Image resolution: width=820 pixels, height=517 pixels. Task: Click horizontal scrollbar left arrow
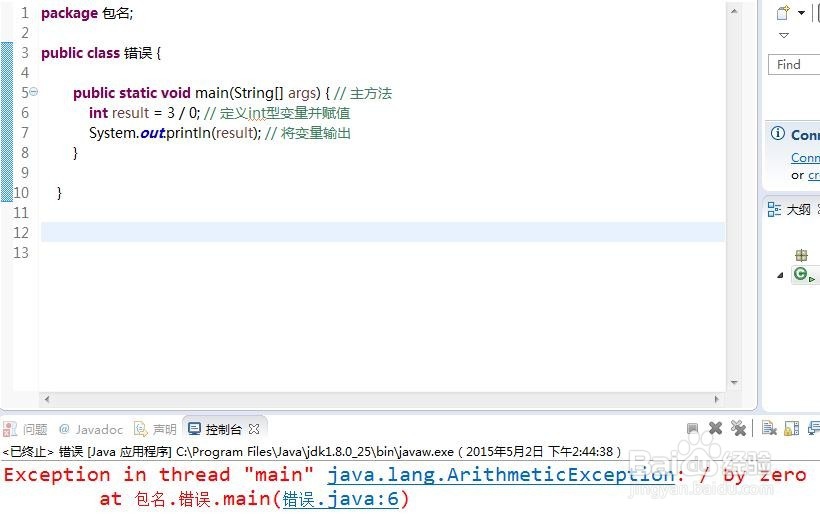(47, 399)
